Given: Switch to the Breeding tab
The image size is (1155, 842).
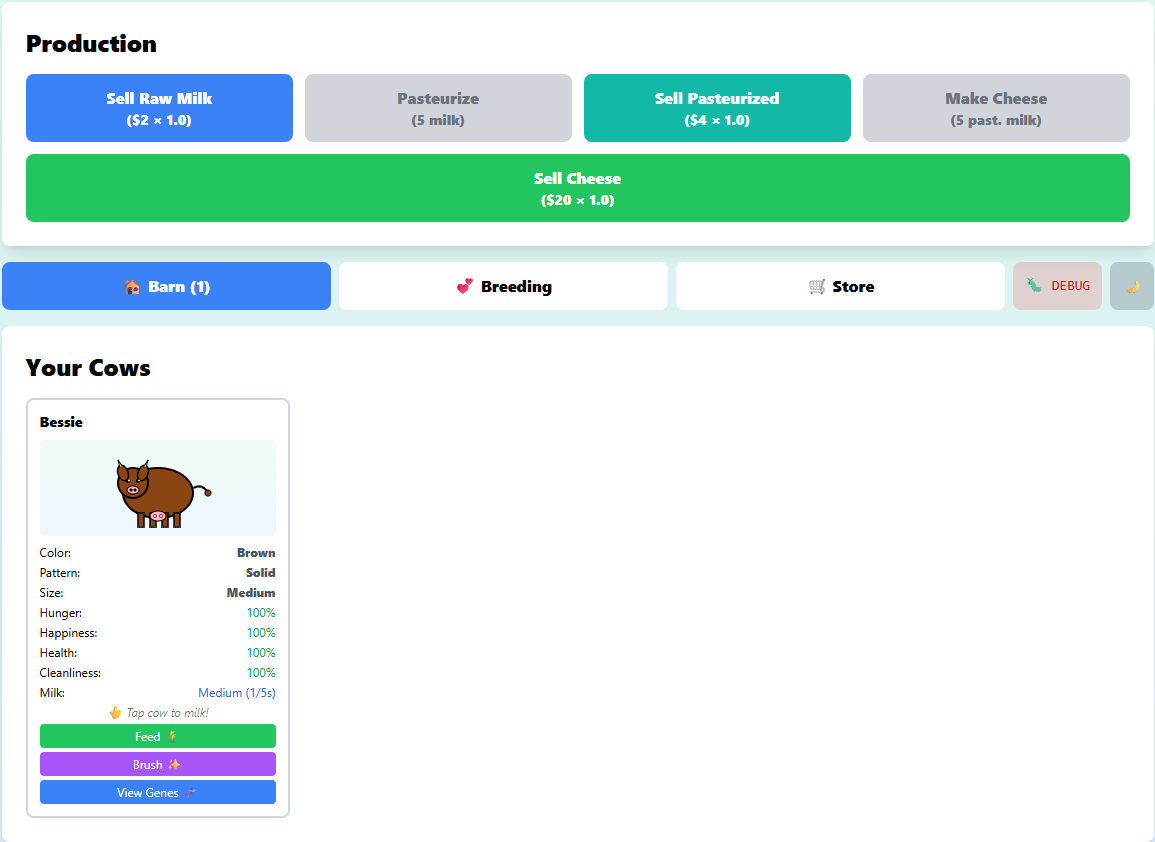Looking at the screenshot, I should pyautogui.click(x=503, y=286).
